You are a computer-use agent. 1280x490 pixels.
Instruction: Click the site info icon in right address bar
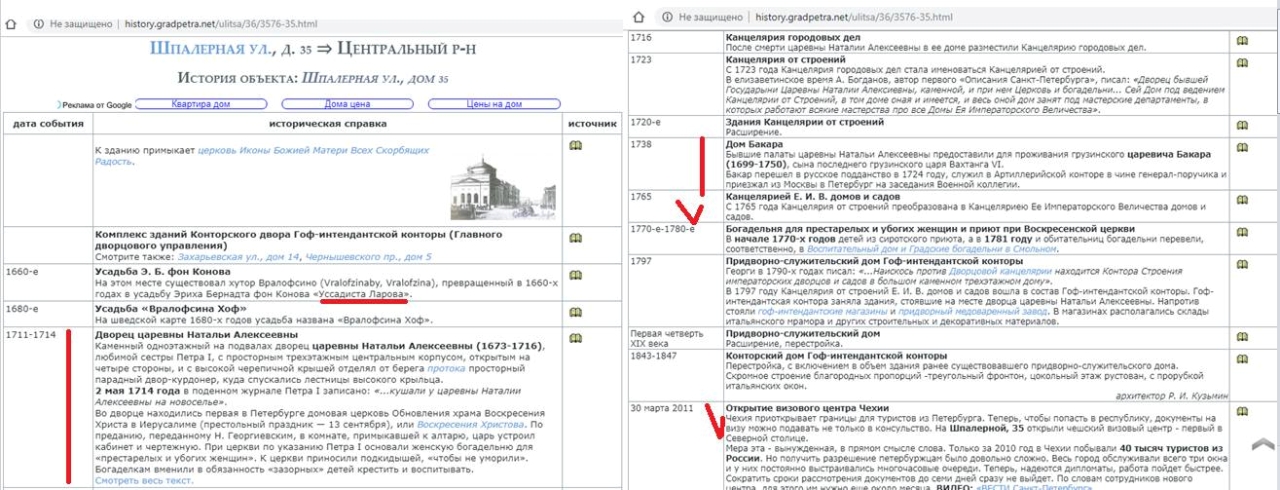tap(666, 18)
